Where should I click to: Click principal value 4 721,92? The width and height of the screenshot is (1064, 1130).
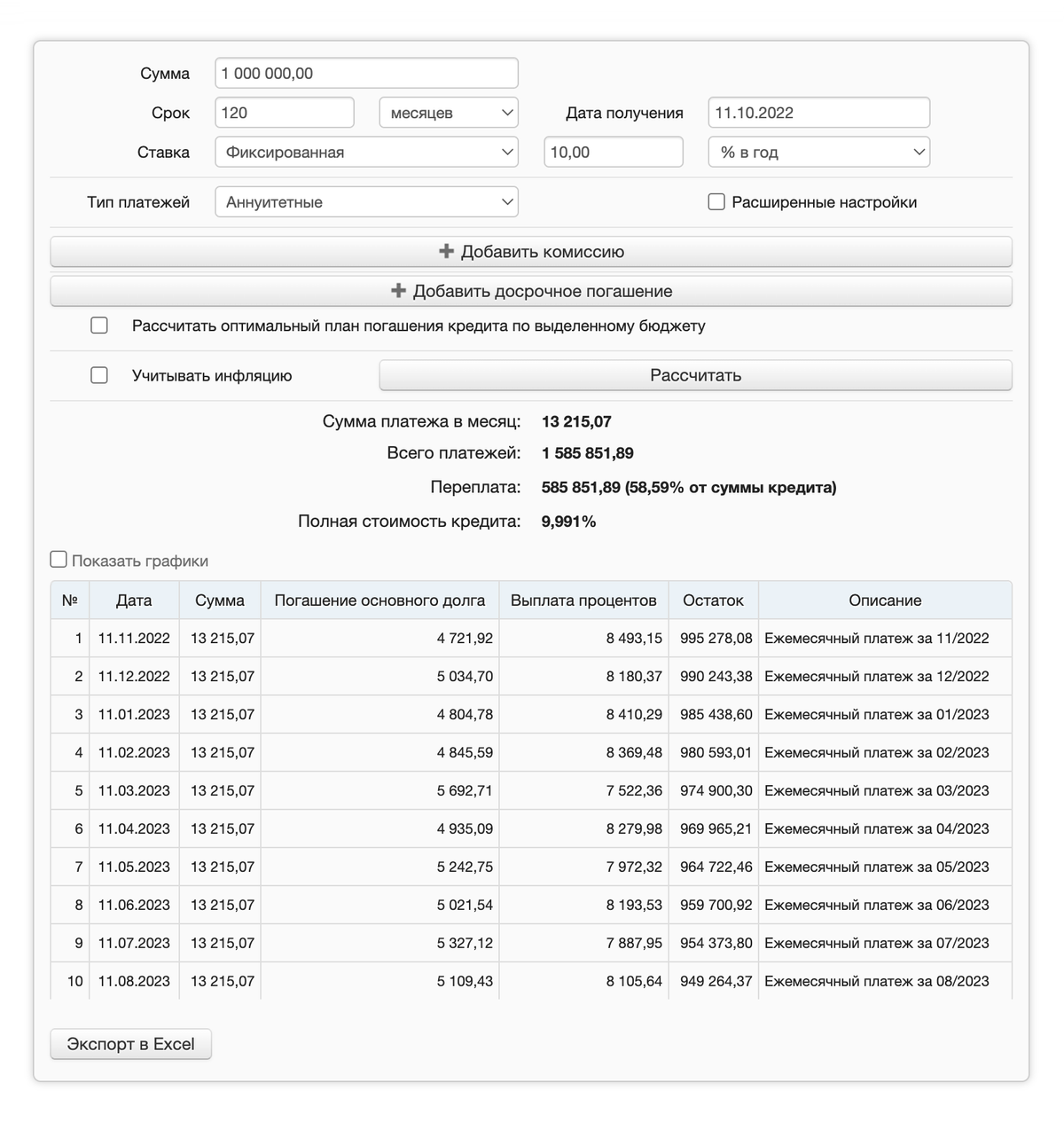coord(465,639)
